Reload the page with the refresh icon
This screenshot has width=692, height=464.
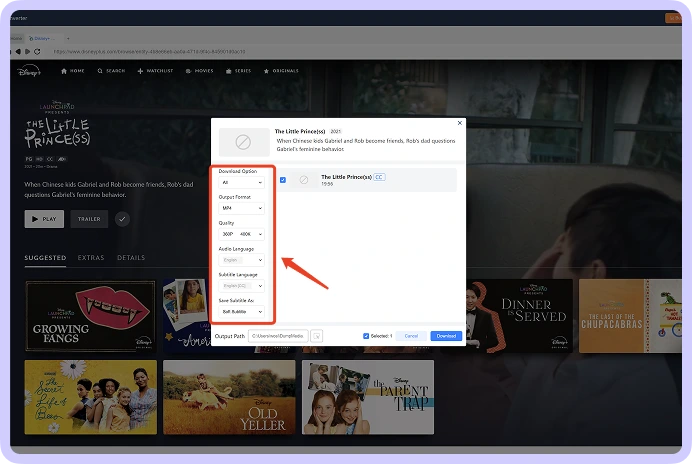click(x=38, y=51)
